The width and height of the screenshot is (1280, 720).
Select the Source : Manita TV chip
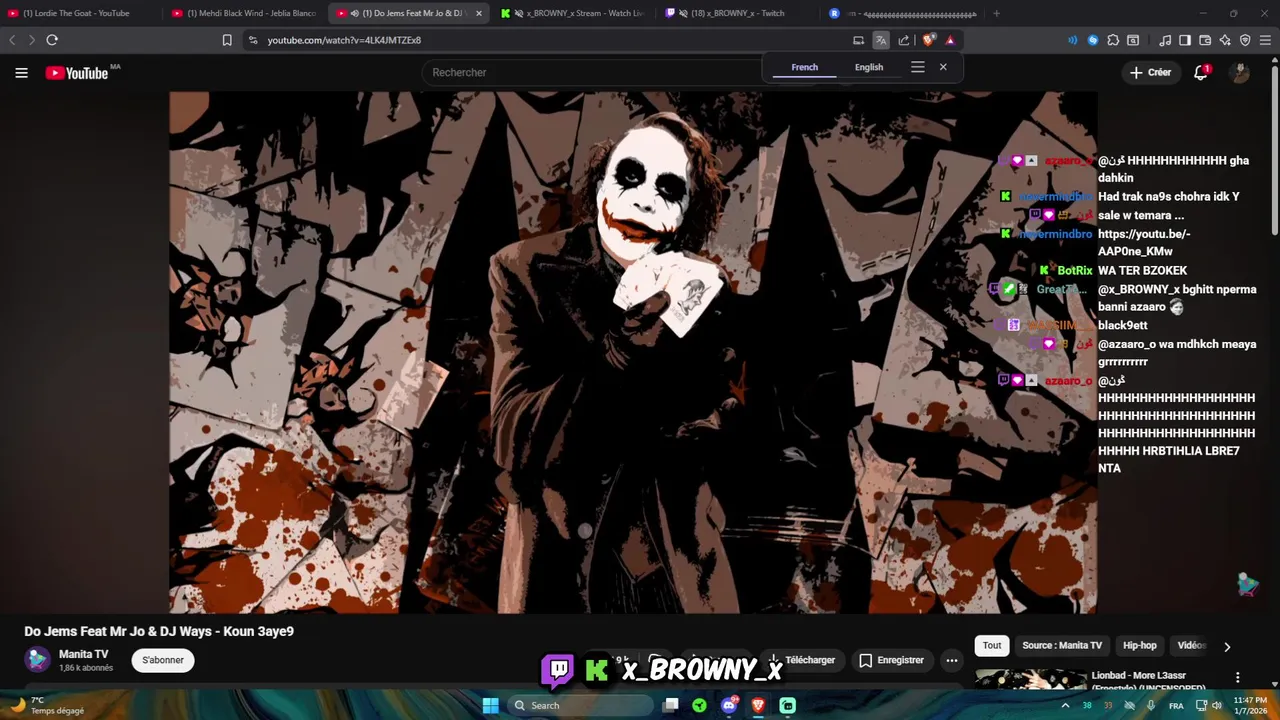tap(1062, 646)
